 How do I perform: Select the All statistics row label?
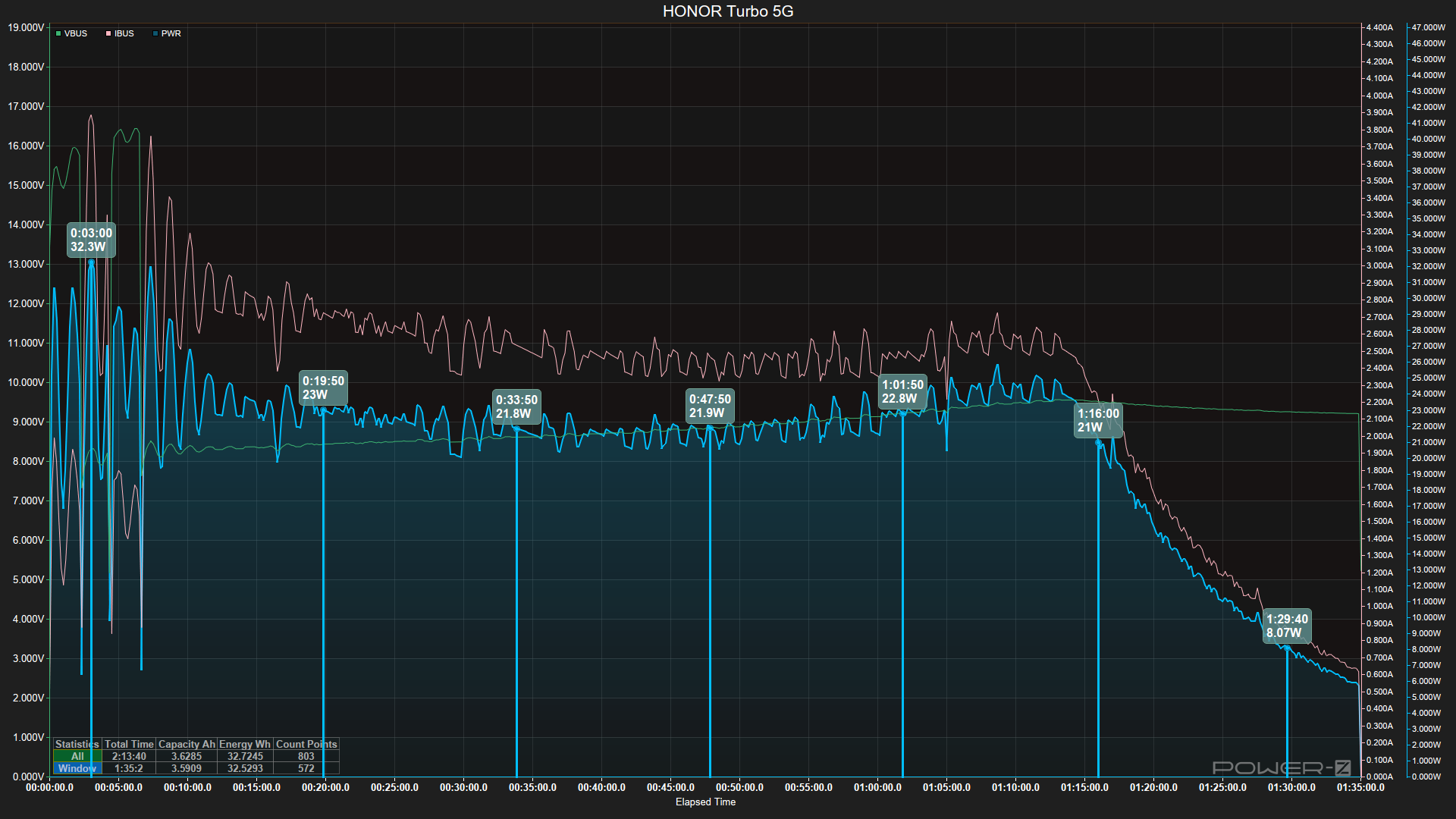[77, 756]
